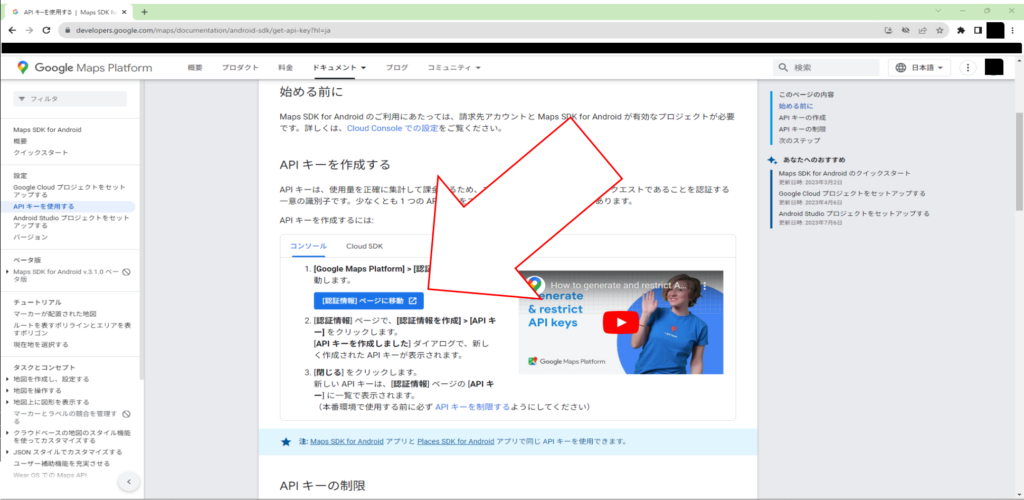Click the share page icon
The width and height of the screenshot is (1024, 500).
point(922,30)
